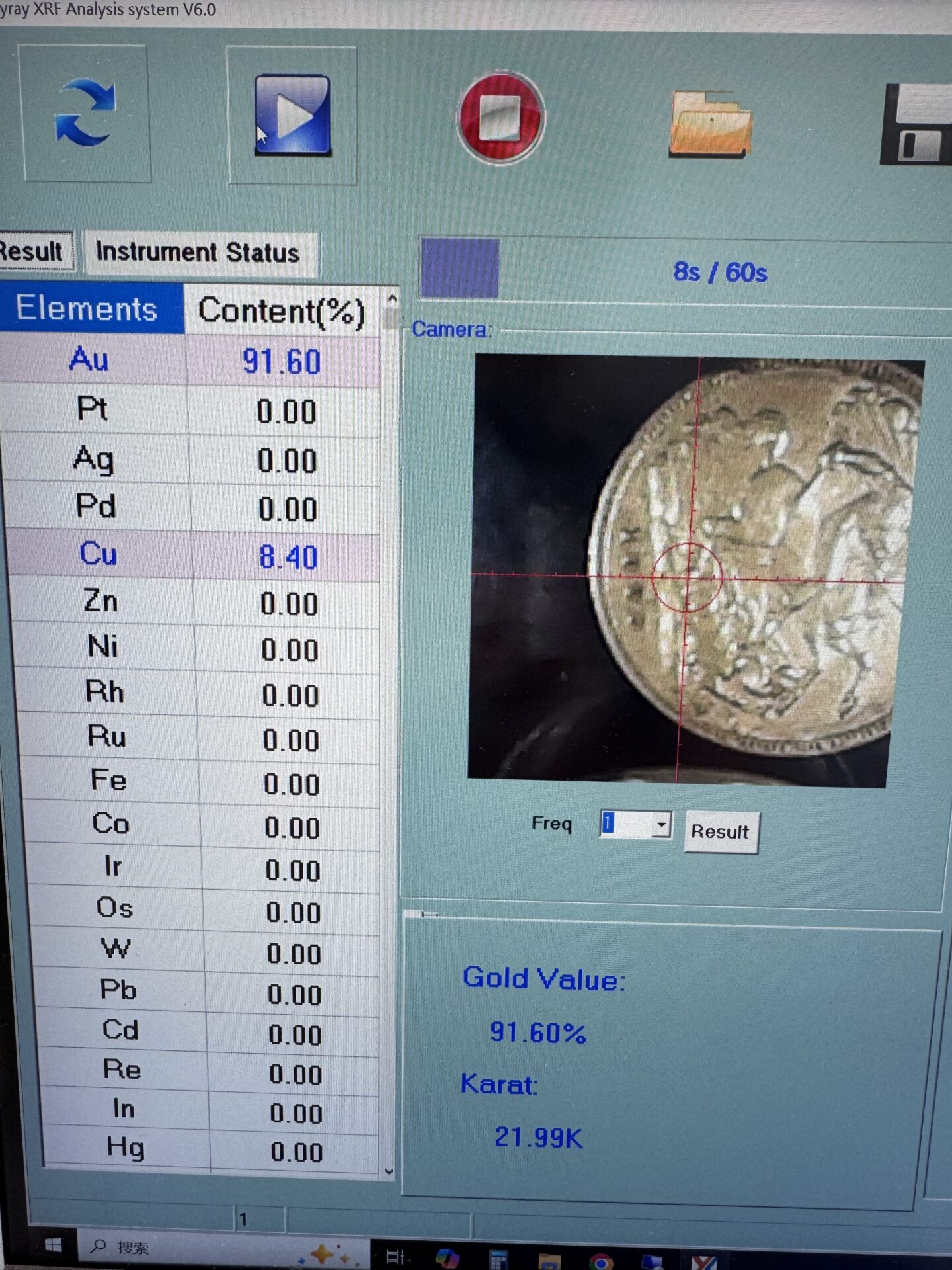Click the purple progress indicator block
Image resolution: width=952 pixels, height=1270 pixels.
point(459,269)
